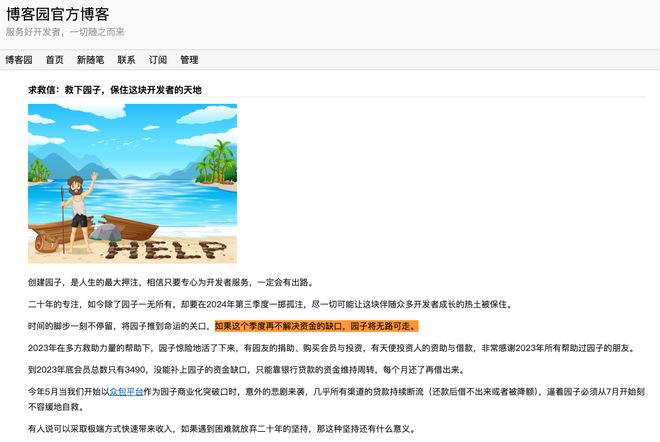The height and width of the screenshot is (442, 660).
Task: Go to 博客园 in navigation bar
Action: point(19,60)
